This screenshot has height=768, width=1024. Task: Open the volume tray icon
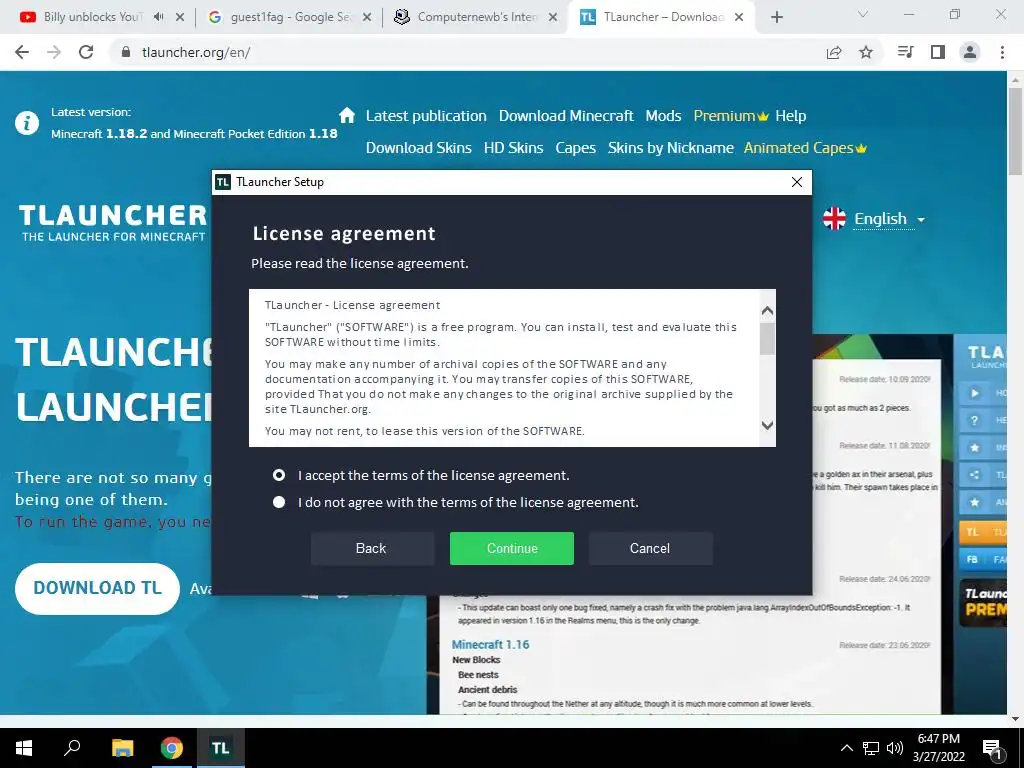pos(895,748)
